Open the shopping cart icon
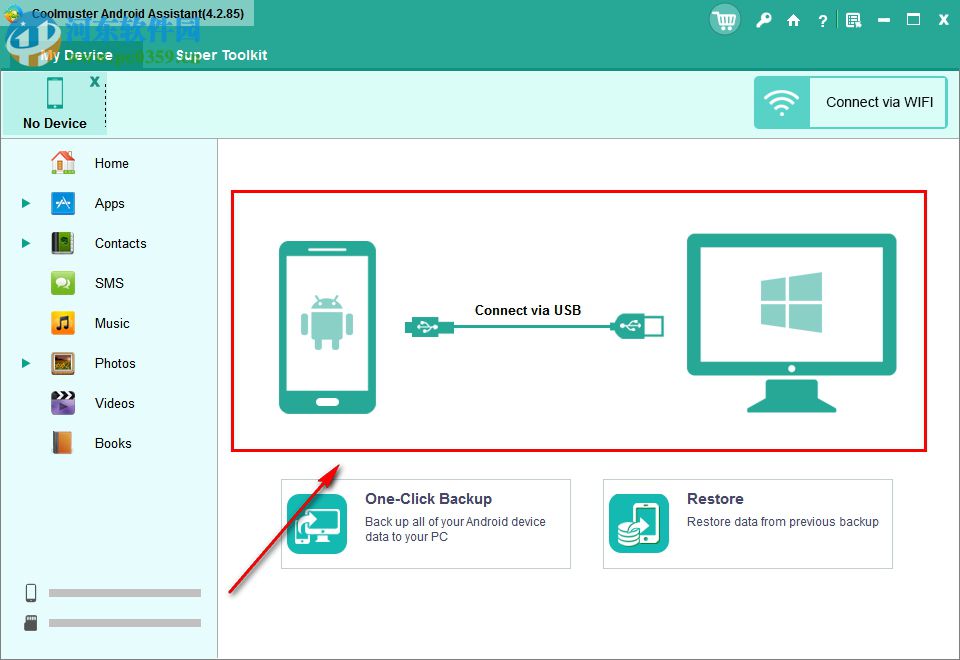 724,19
